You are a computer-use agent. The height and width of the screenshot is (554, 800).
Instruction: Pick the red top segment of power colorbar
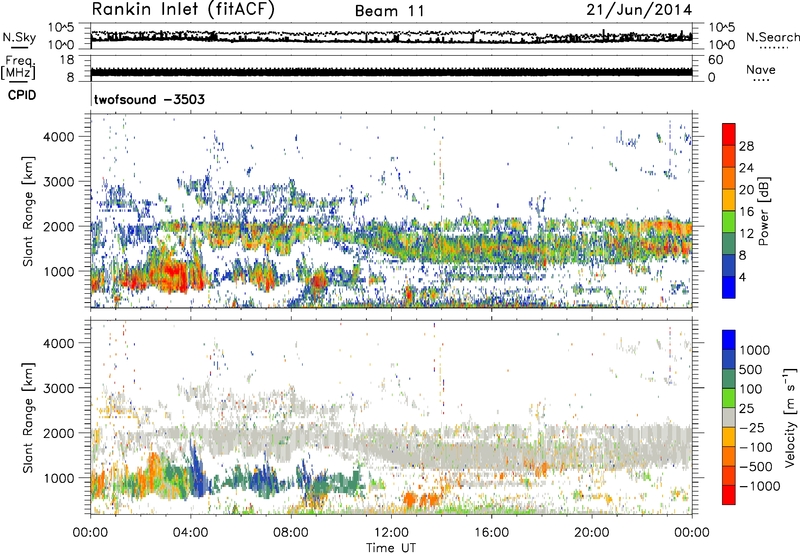click(729, 135)
